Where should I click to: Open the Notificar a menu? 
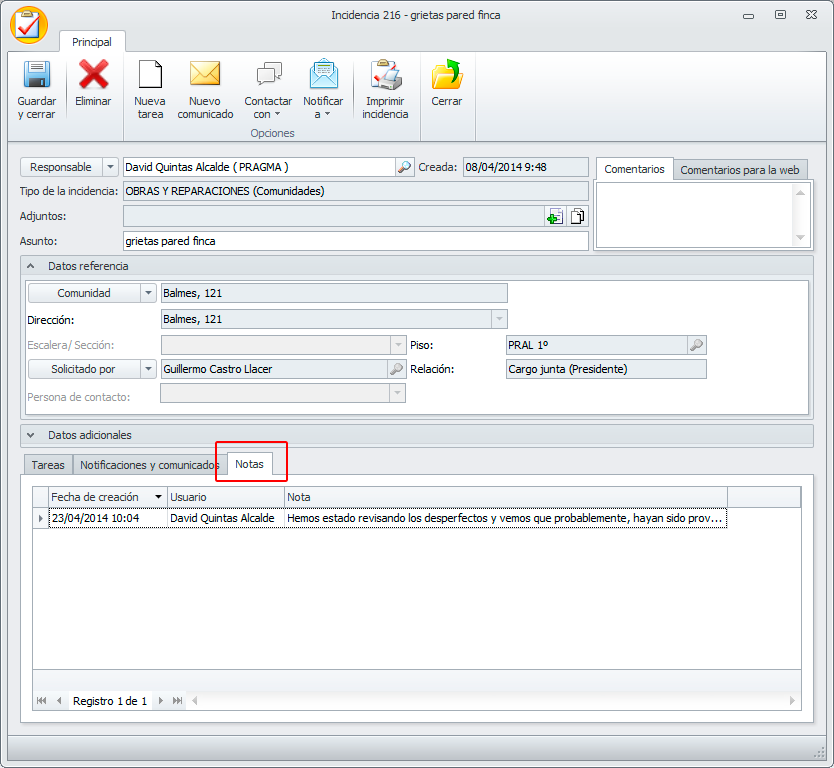tap(323, 89)
